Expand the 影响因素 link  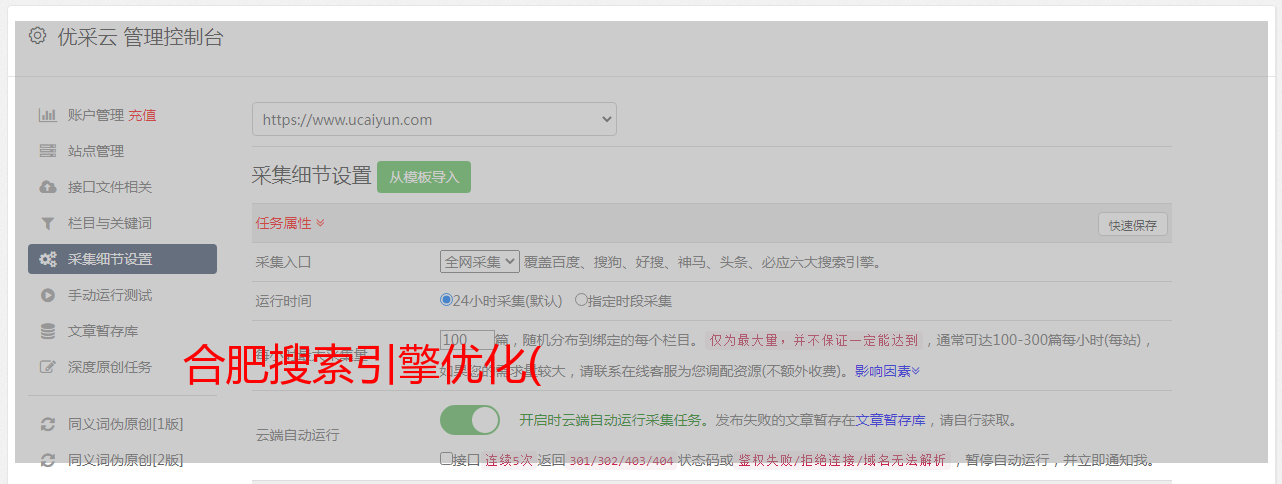[887, 371]
